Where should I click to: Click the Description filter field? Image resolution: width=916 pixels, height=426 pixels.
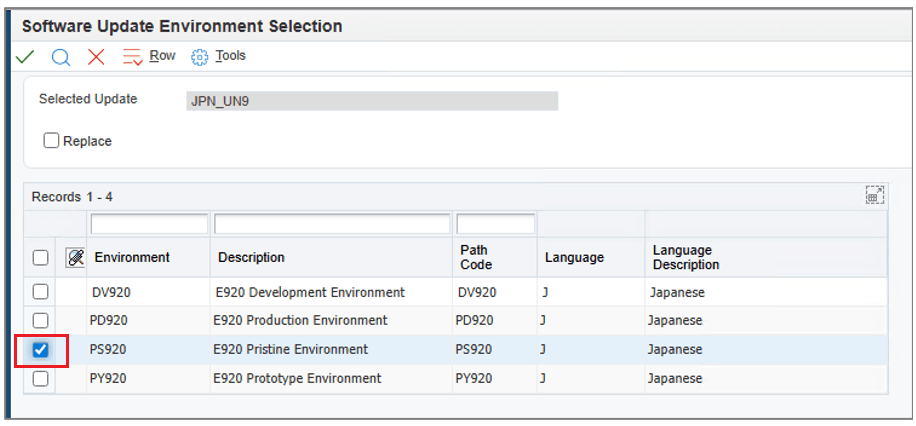(x=332, y=224)
